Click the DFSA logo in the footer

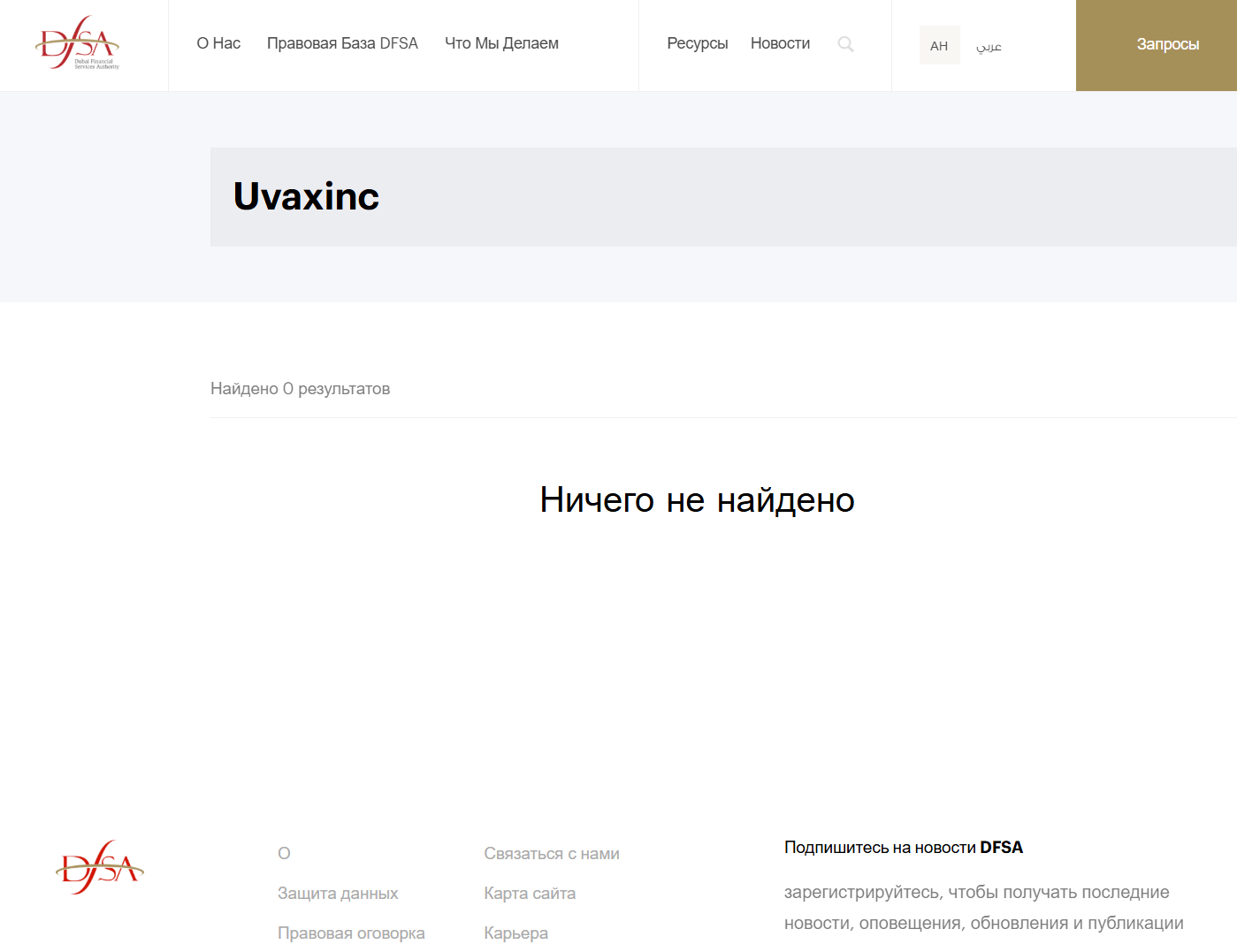point(99,867)
